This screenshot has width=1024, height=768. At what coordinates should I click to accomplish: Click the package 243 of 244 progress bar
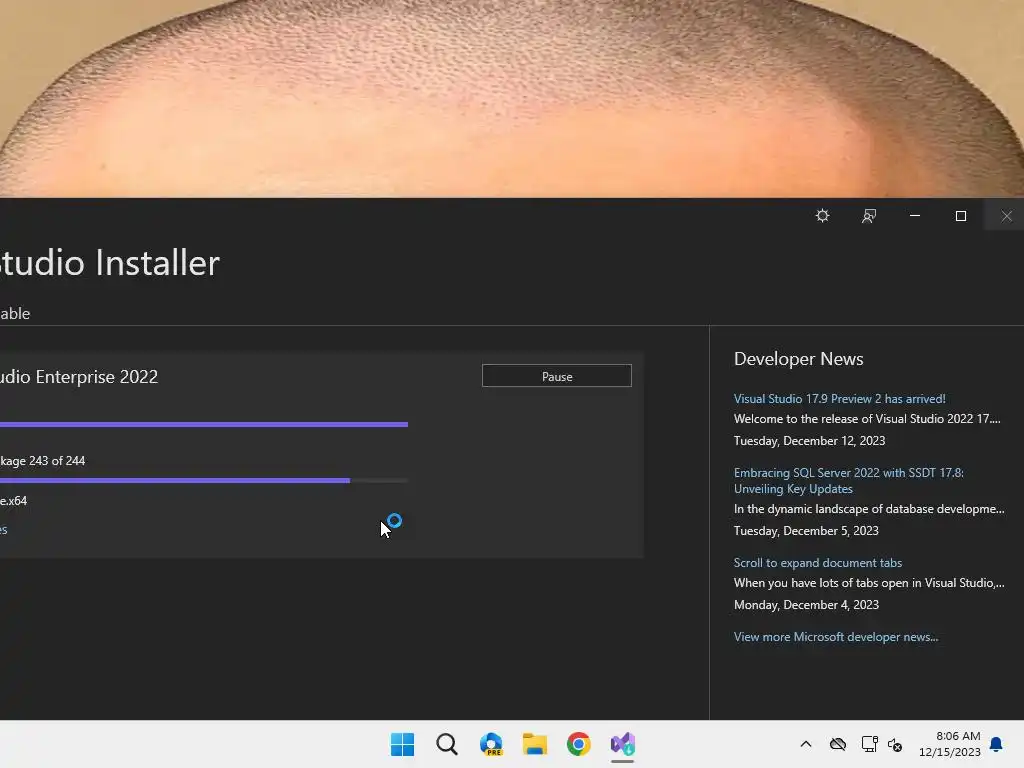pyautogui.click(x=204, y=481)
